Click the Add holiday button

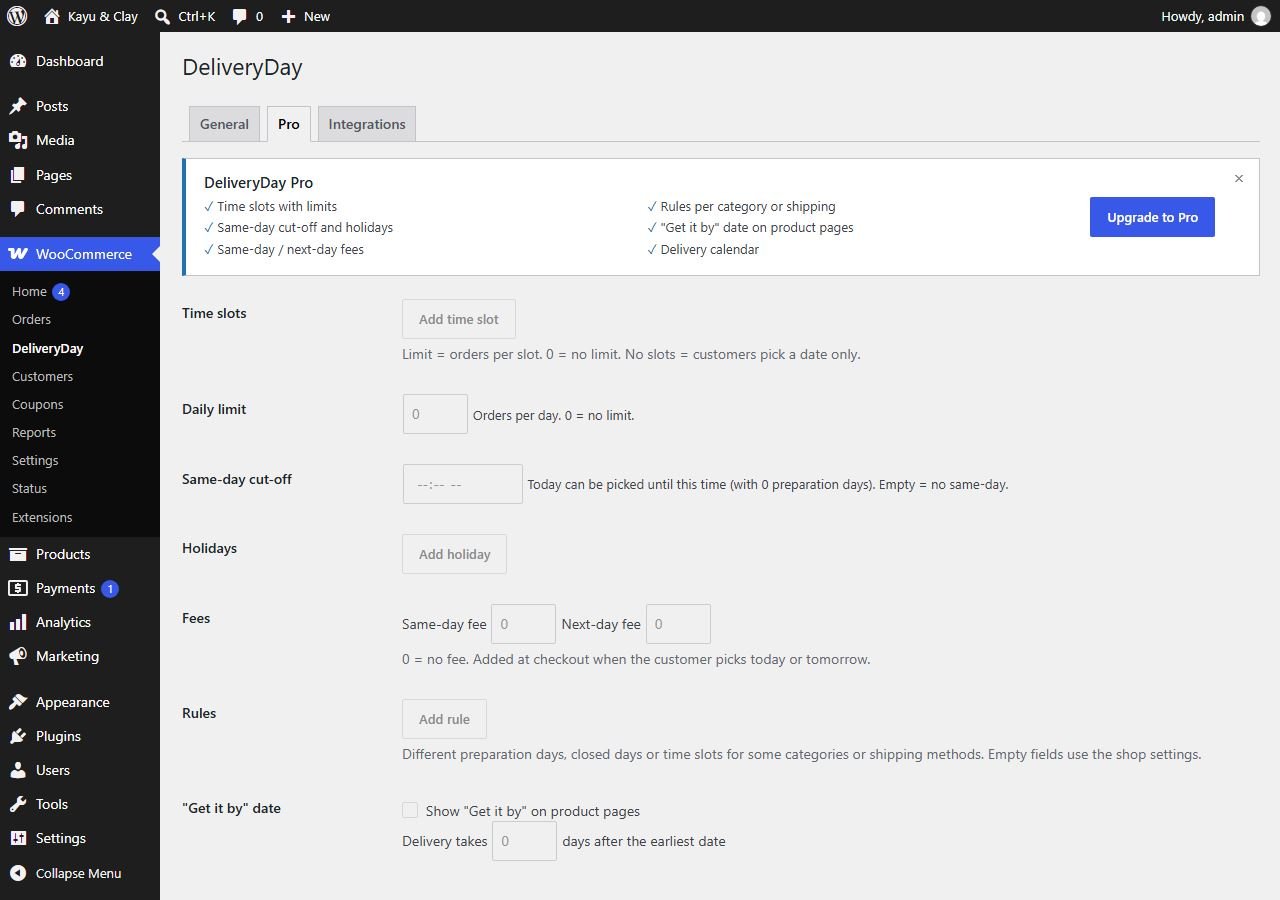click(455, 554)
